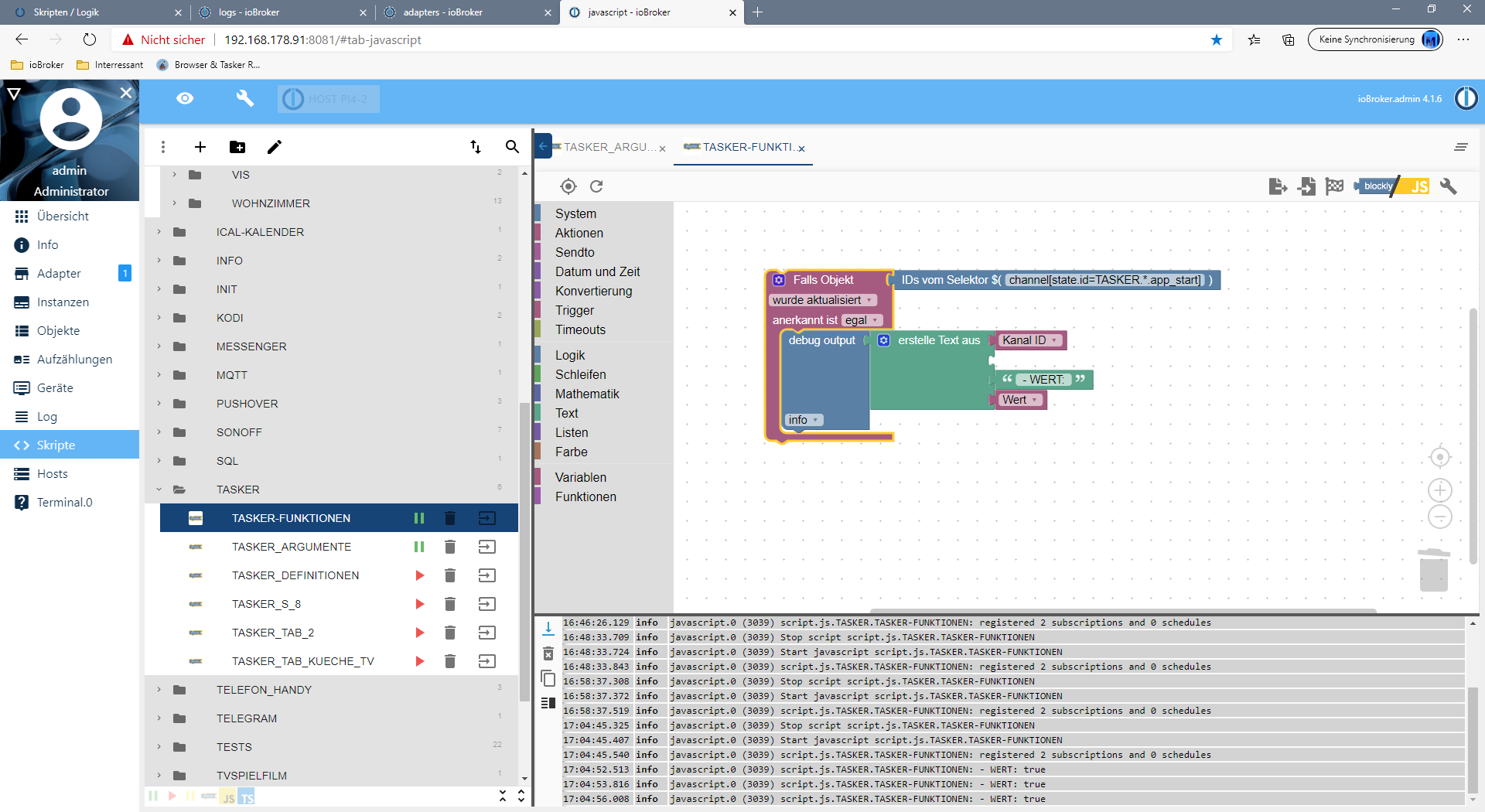
Task: Expand the SONOFF folder
Action: [x=159, y=432]
